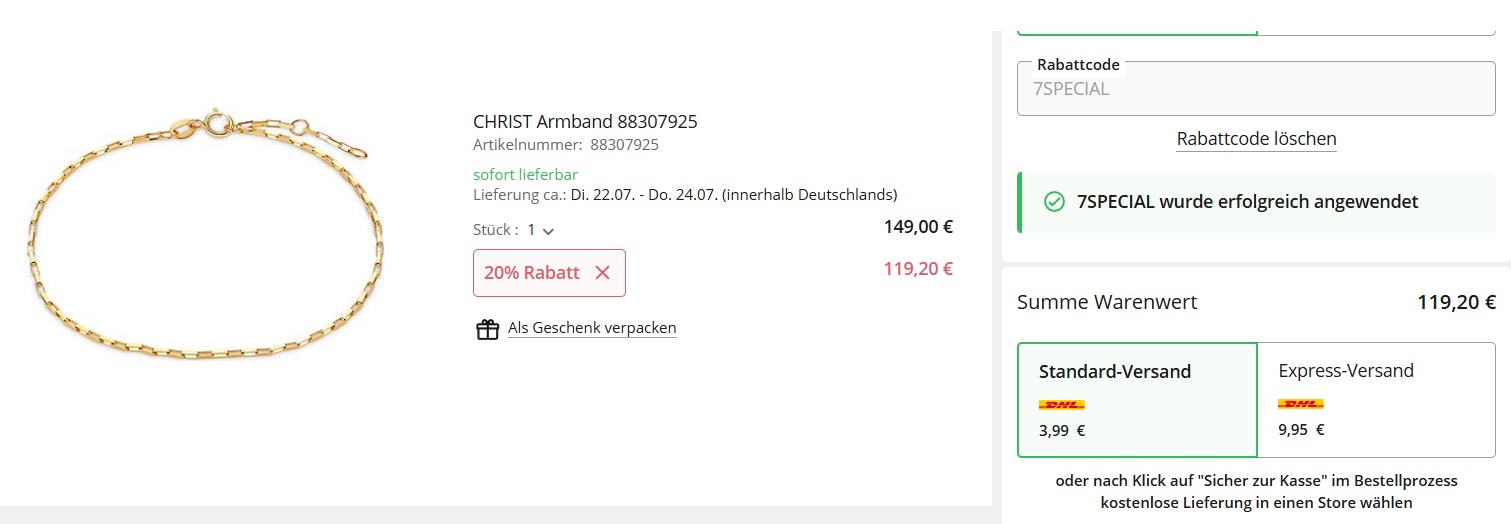The image size is (1511, 524).
Task: Click the DHL logo under Standard-Versand
Action: point(1062,405)
